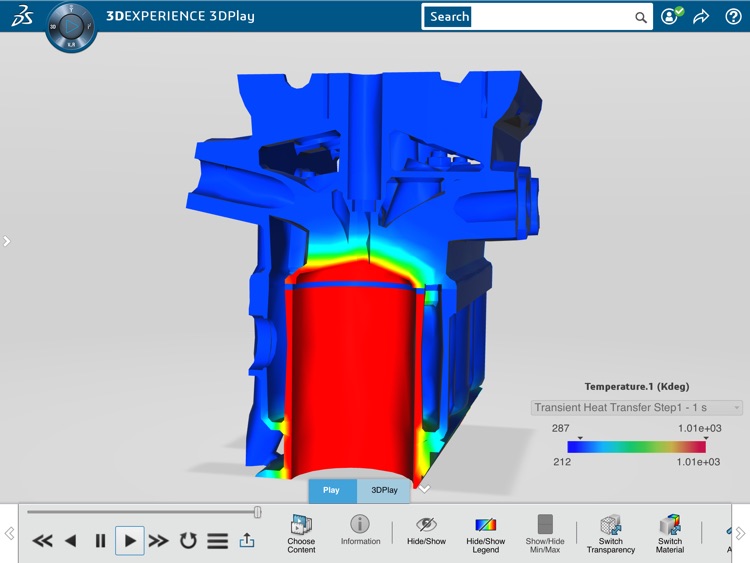The height and width of the screenshot is (563, 750).
Task: Click the legend value 287
Action: 560,428
